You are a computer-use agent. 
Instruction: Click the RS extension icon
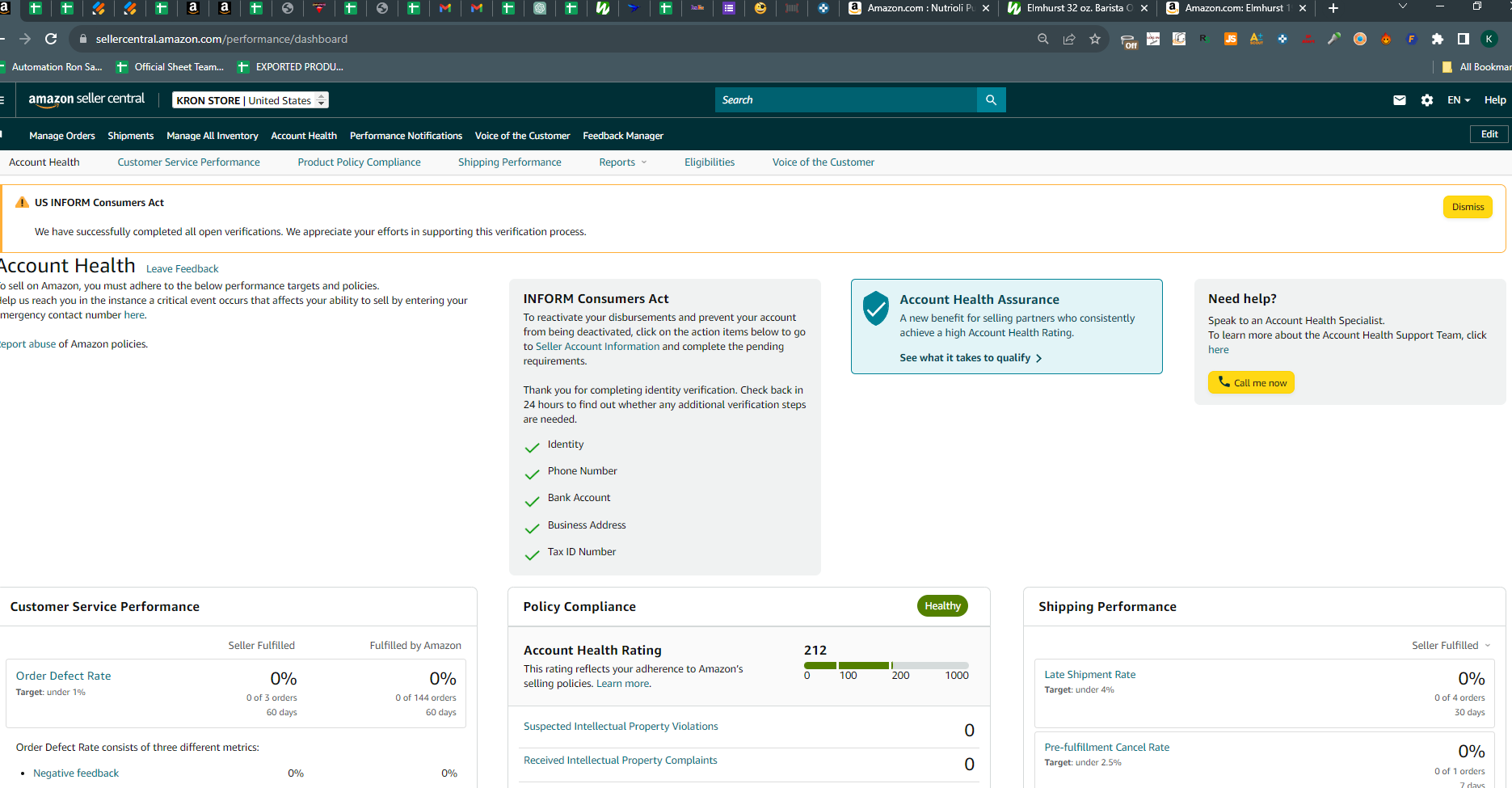(1203, 39)
